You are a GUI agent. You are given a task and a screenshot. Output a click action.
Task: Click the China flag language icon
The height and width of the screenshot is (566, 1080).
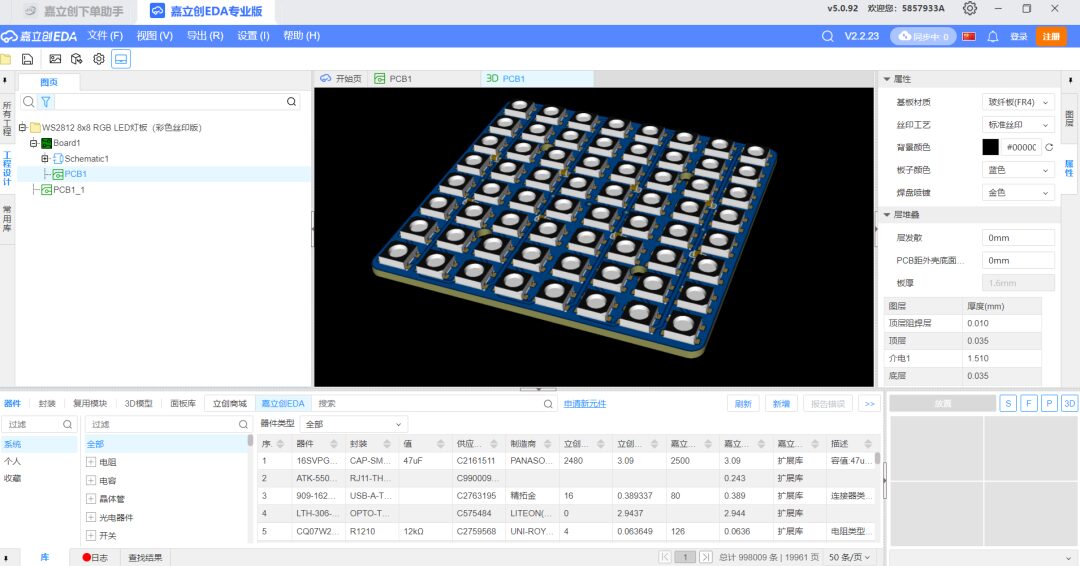[x=969, y=36]
